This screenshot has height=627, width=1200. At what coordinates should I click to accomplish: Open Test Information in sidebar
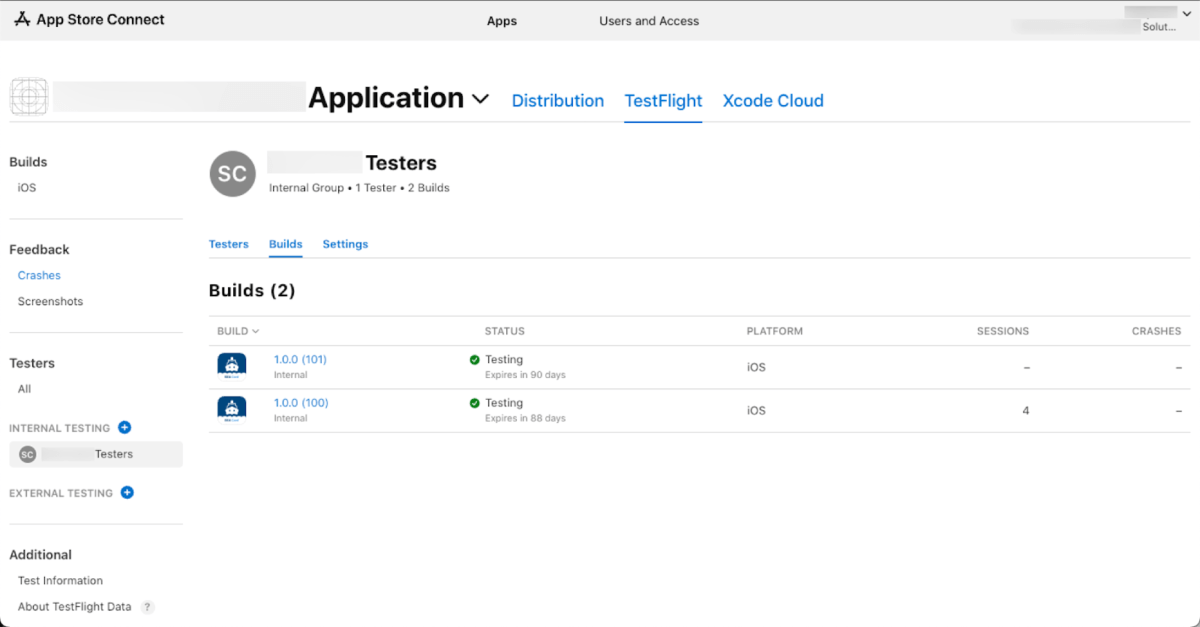click(x=60, y=580)
